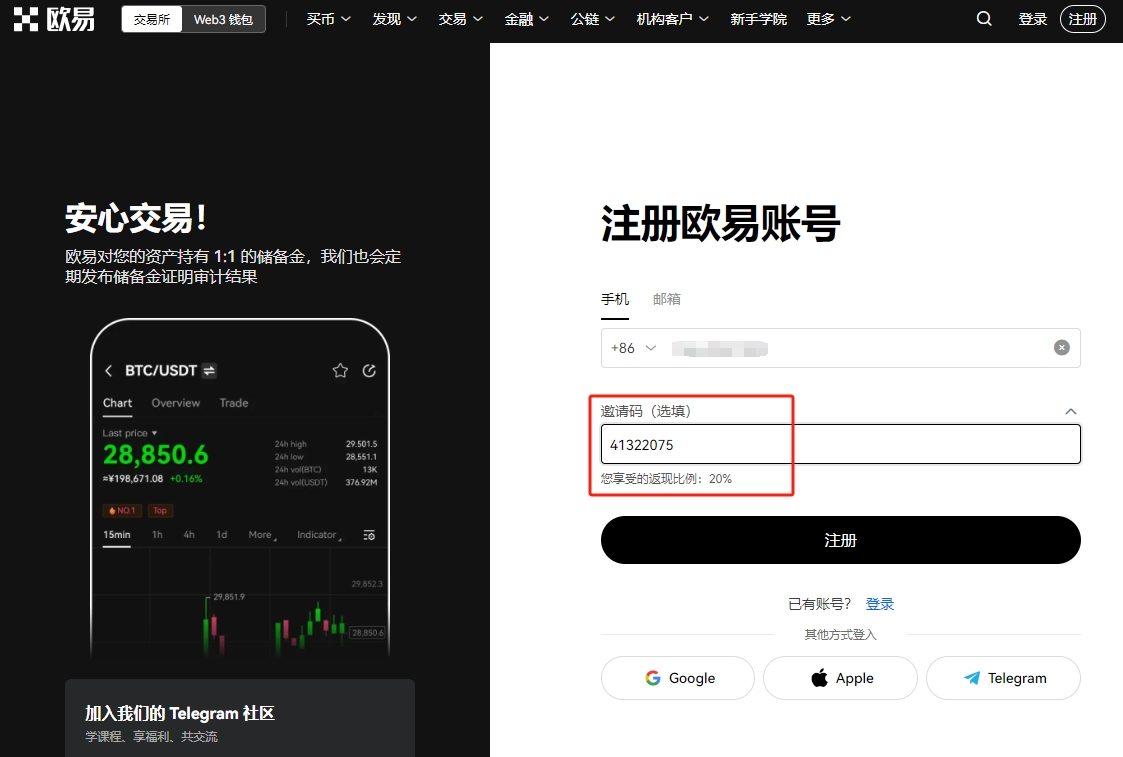Screen dimensions: 1123x757
Task: Sign in with Apple button
Action: 840,678
